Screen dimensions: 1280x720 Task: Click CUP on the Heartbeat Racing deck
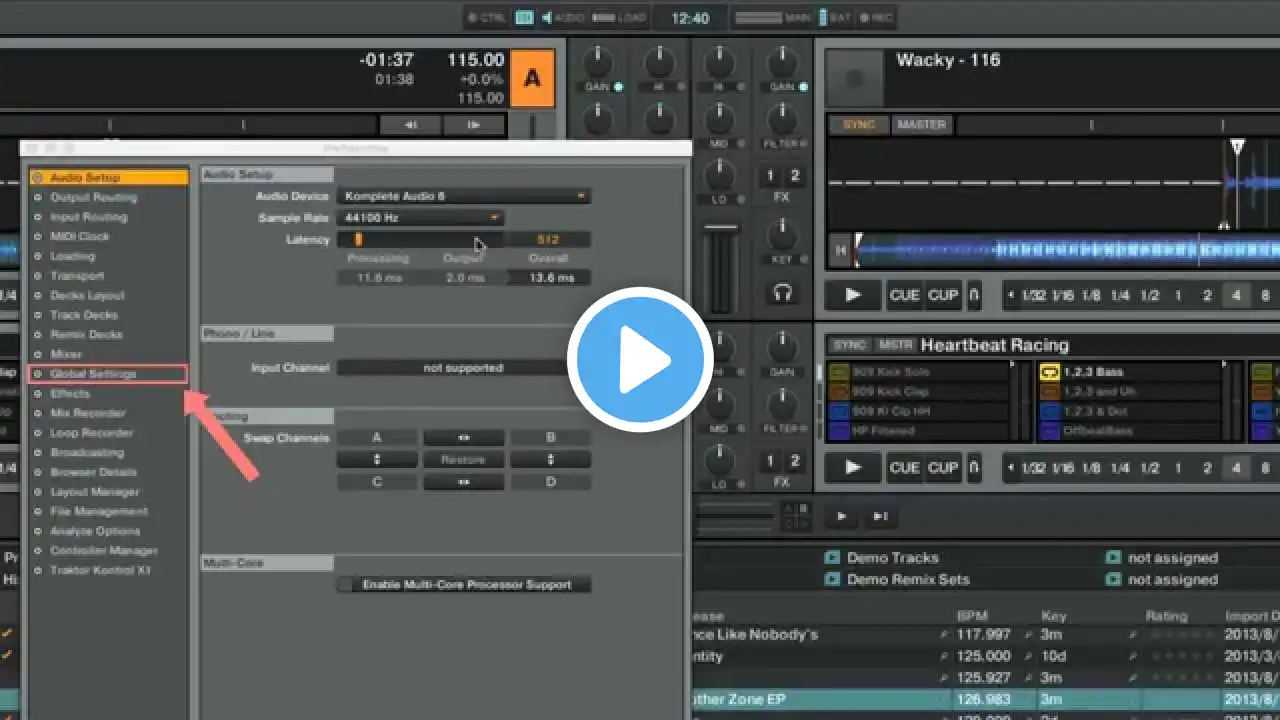(x=943, y=467)
